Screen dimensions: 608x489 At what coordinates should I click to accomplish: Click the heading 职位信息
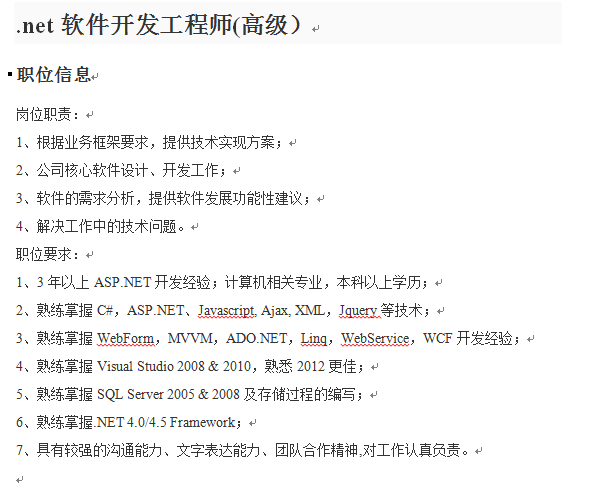coord(53,74)
